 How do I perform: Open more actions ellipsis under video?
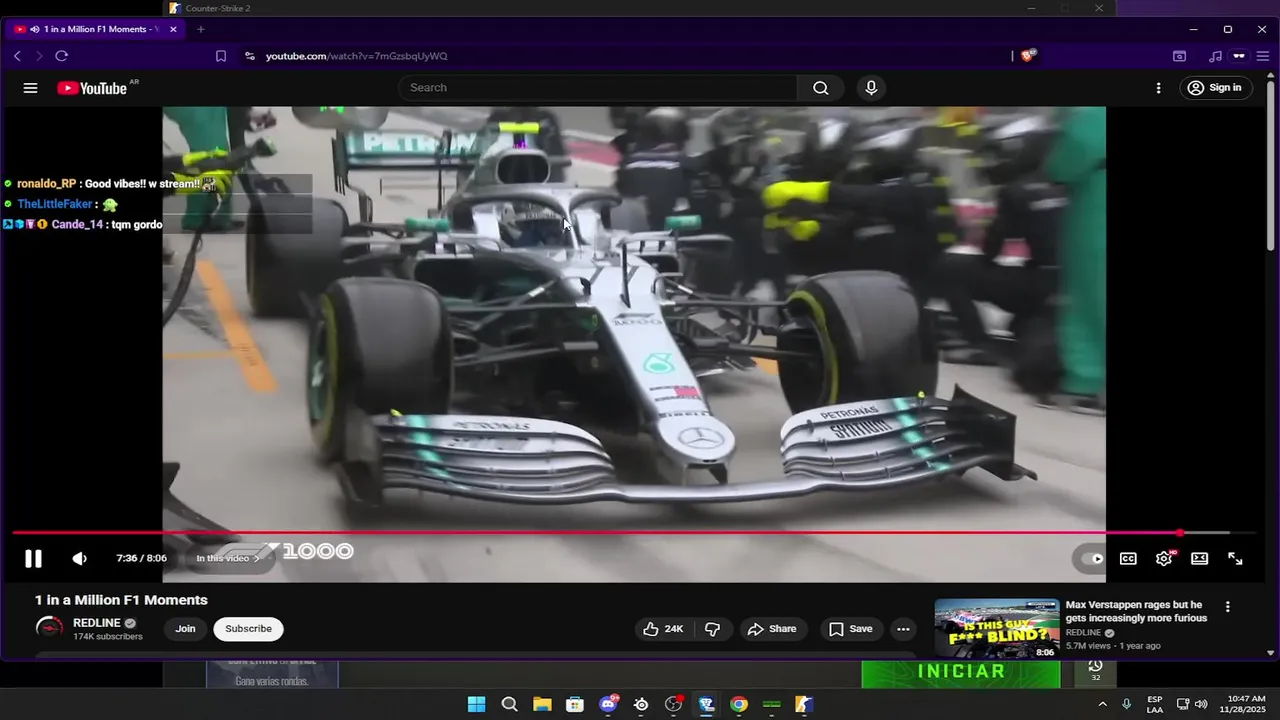[x=903, y=629]
